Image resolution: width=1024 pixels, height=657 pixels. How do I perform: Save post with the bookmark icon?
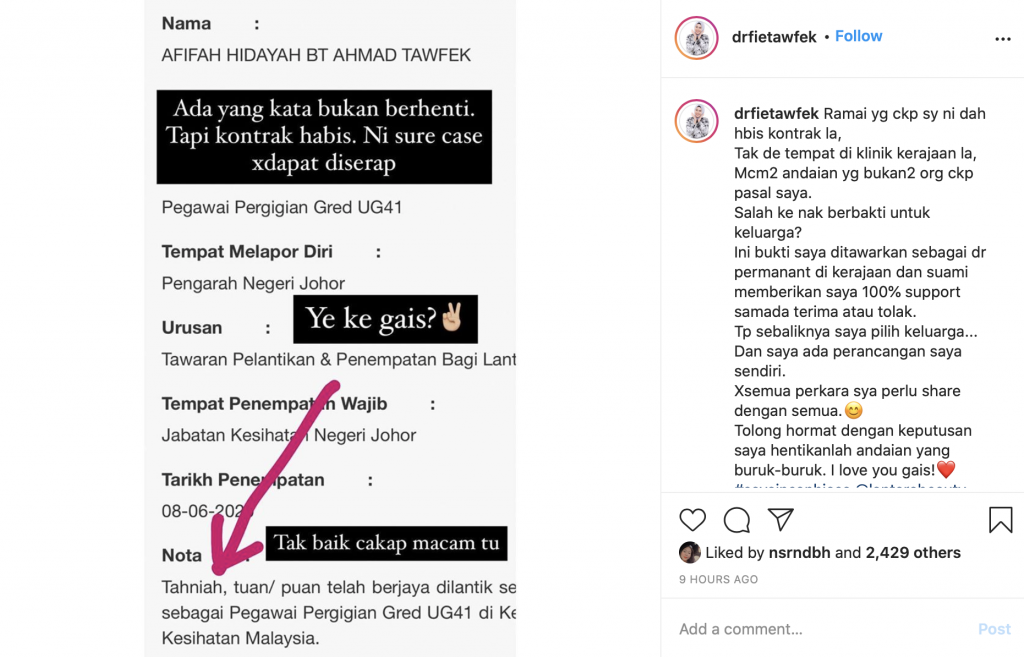tap(1000, 520)
